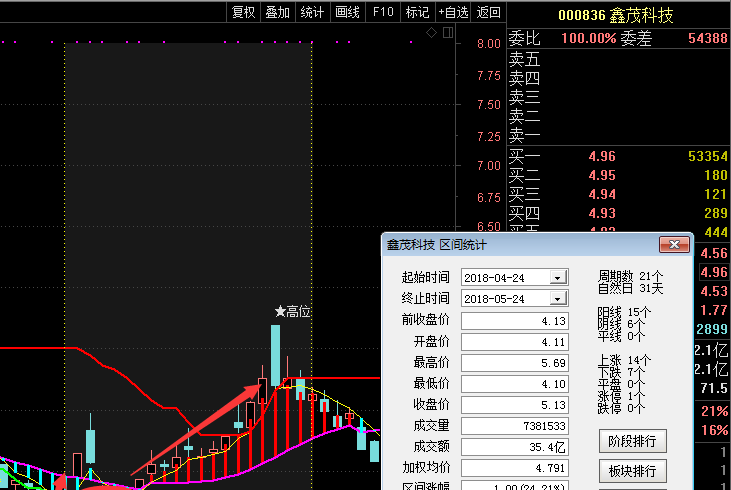Click the 开盘价 value 4.11
The width and height of the screenshot is (731, 490).
tap(515, 342)
